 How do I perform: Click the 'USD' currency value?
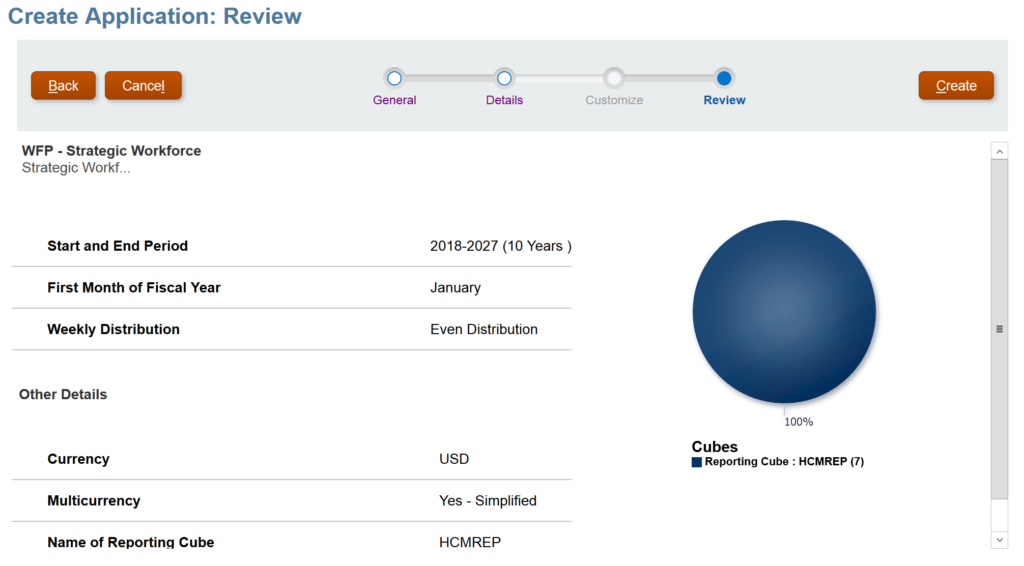(x=454, y=459)
